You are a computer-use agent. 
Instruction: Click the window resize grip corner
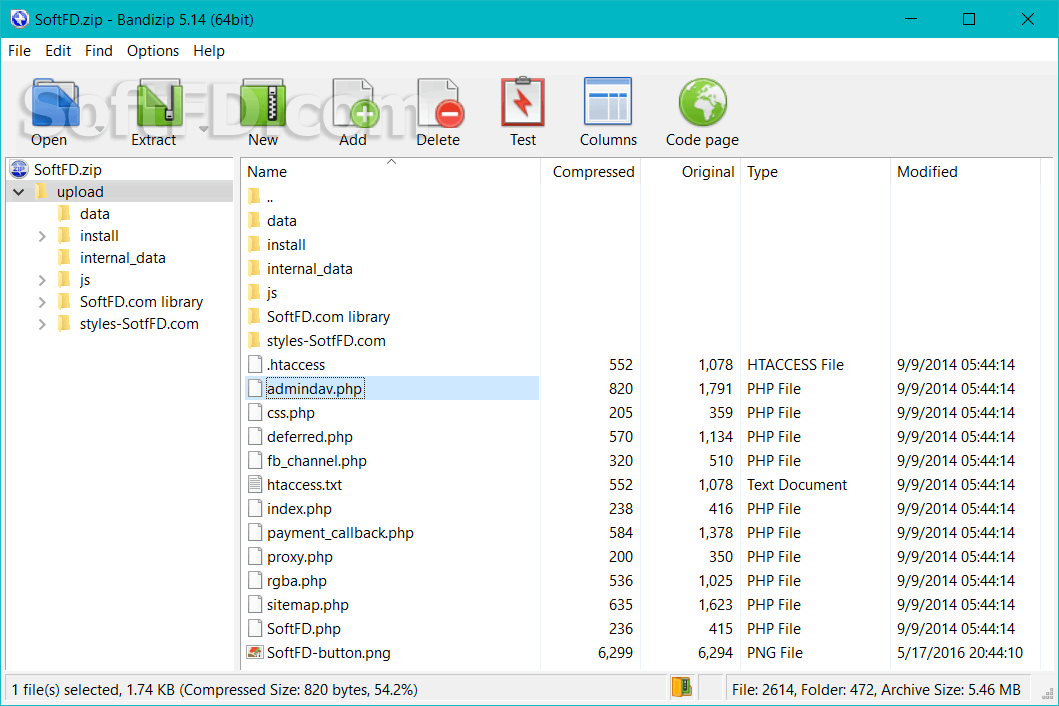[x=1048, y=694]
